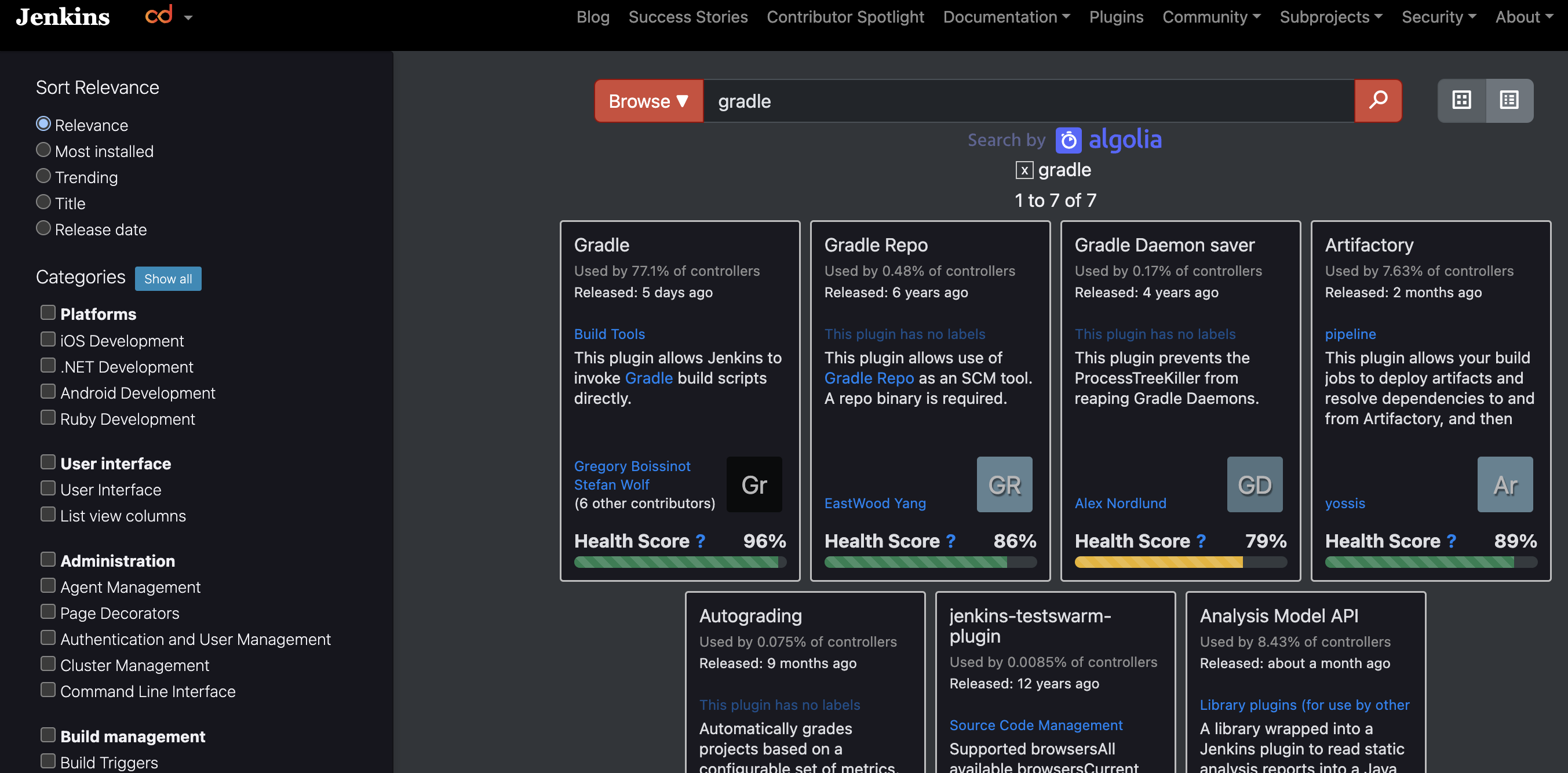Viewport: 1568px width, 773px height.
Task: Select Most installed sort option
Action: tap(43, 150)
